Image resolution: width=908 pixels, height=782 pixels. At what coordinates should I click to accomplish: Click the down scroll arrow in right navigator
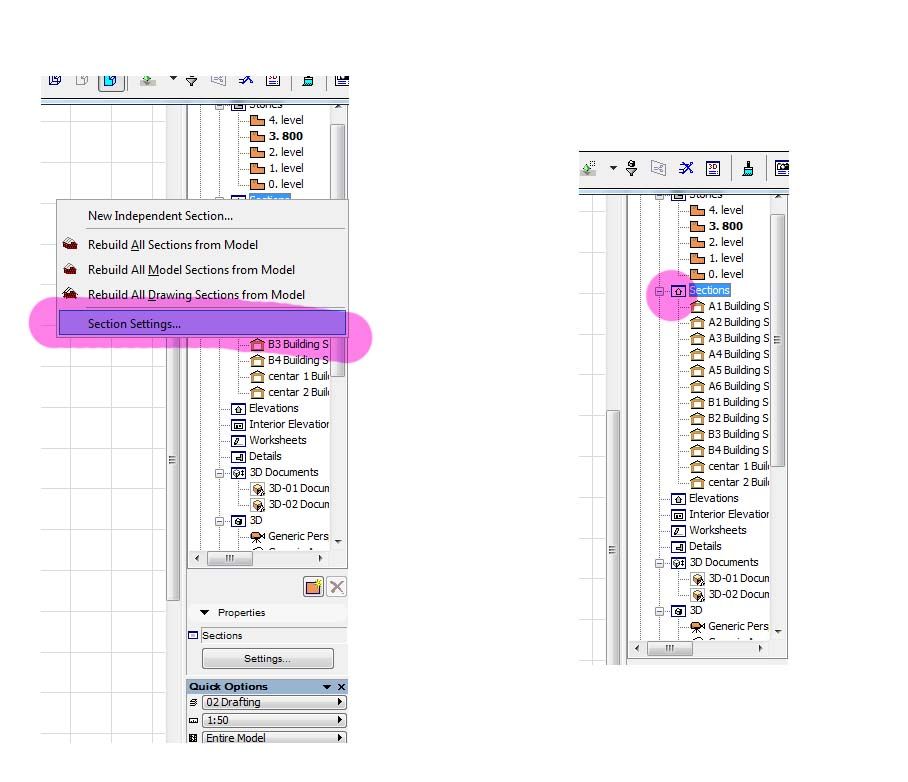778,631
